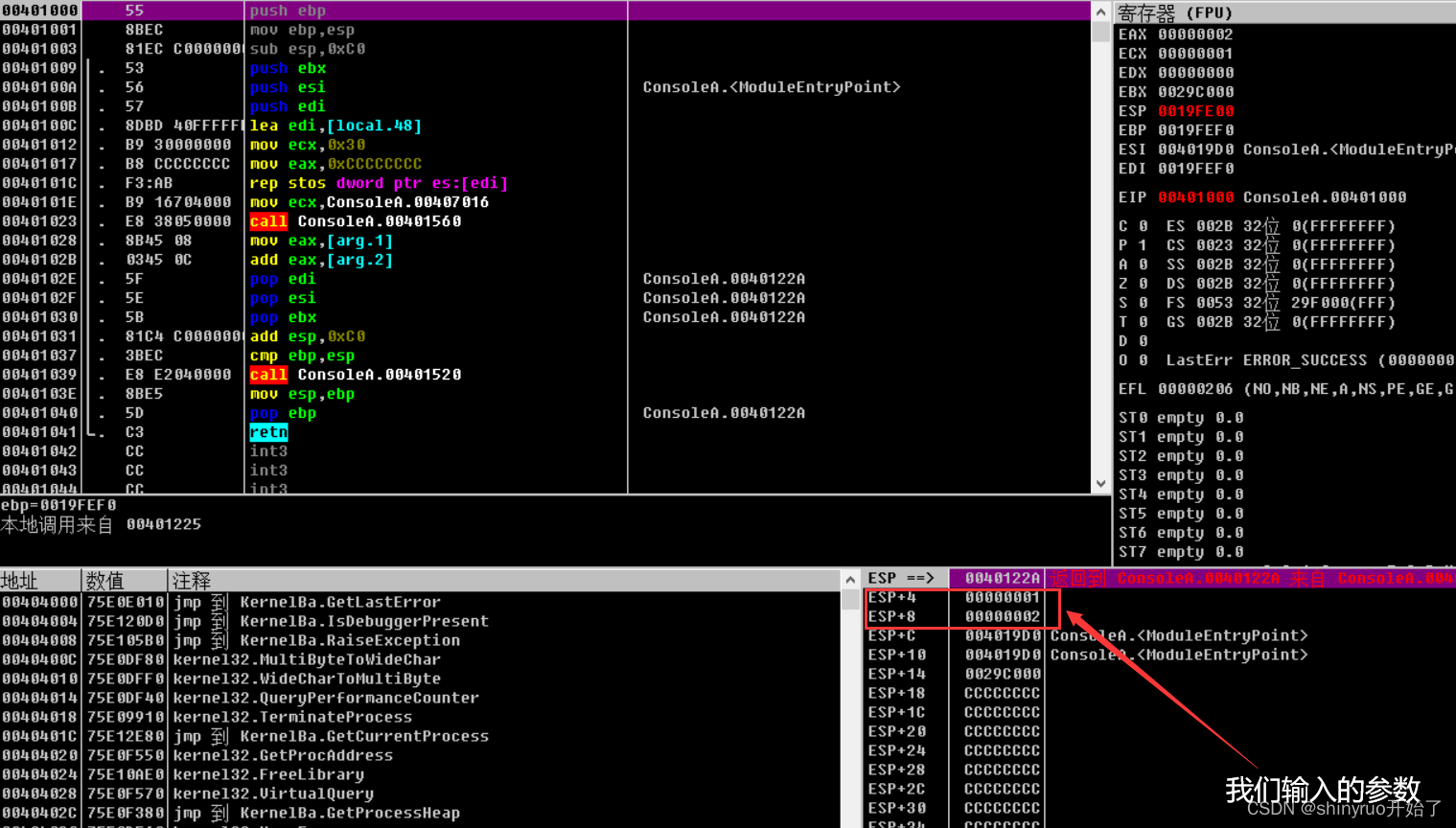
Task: Toggle the C carry flag value
Action: (x=1143, y=226)
